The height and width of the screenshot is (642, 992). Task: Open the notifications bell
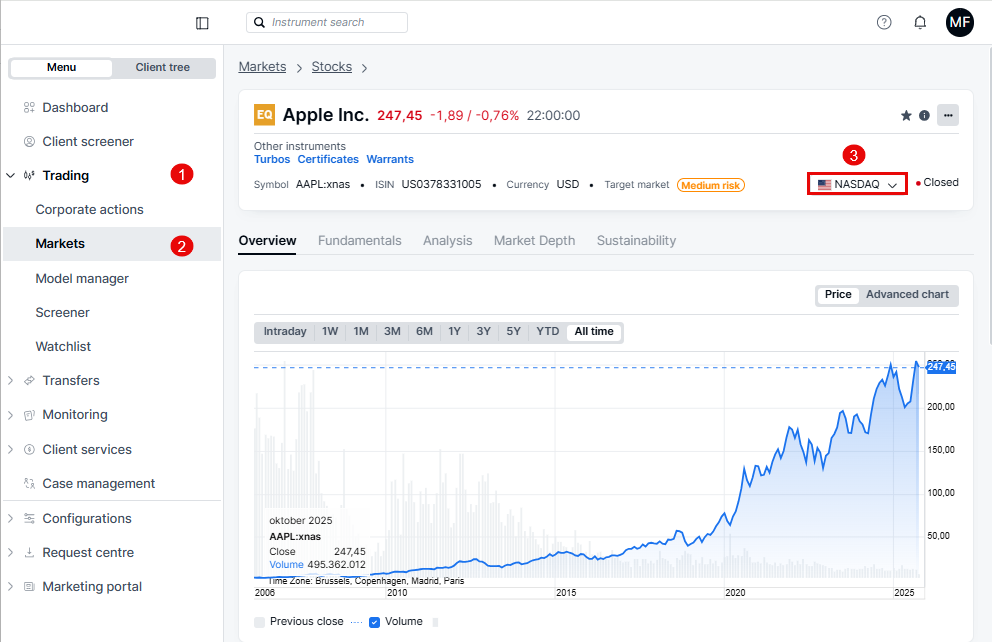[x=920, y=22]
